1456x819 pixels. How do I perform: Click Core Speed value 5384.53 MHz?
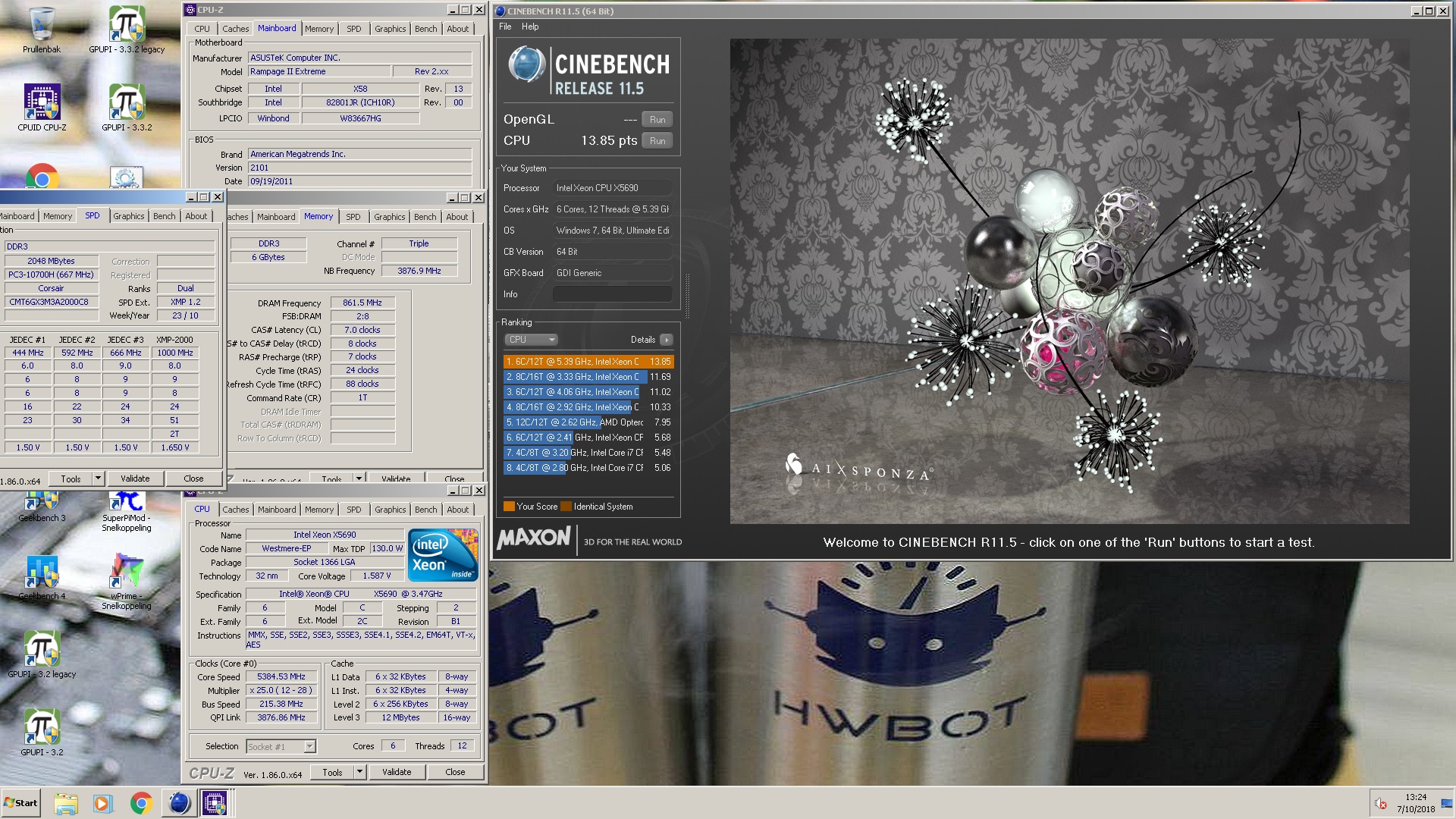tap(281, 677)
